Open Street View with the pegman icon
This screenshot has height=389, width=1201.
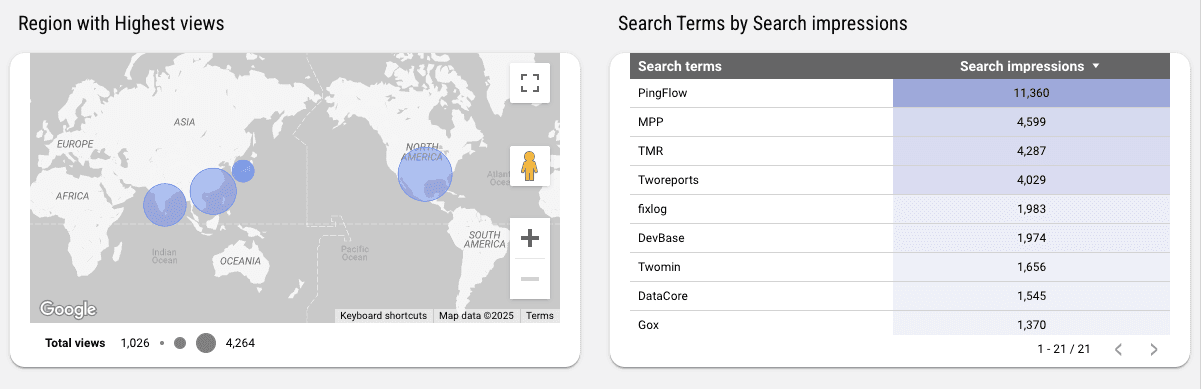(x=530, y=166)
